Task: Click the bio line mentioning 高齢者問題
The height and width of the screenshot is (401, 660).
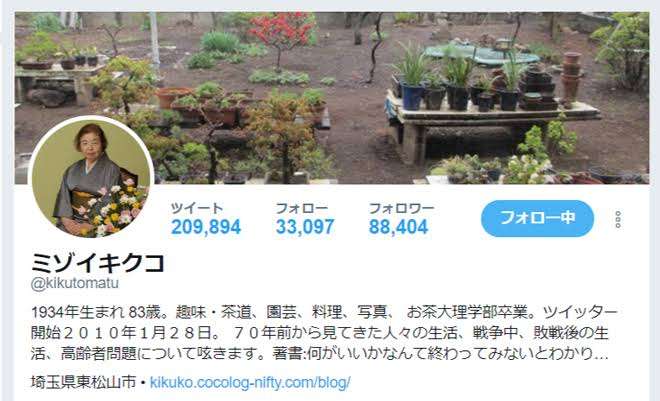Action: coord(320,354)
